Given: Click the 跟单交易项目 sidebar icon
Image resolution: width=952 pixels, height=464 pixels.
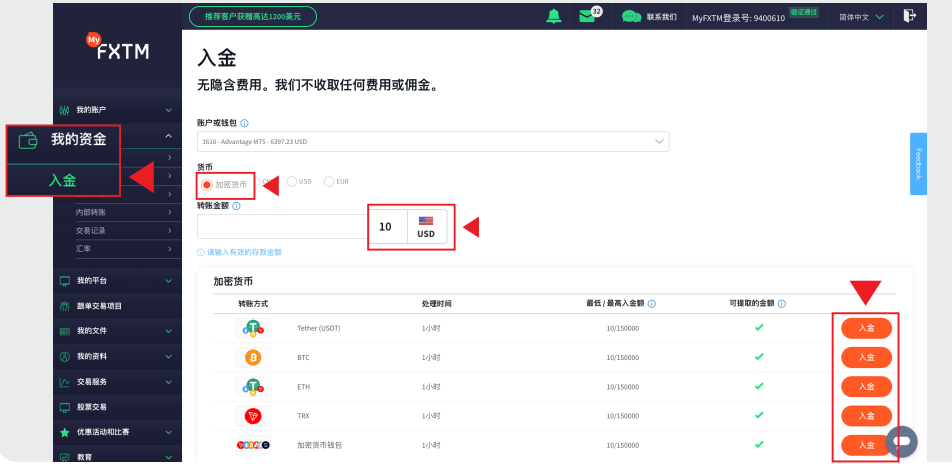Looking at the screenshot, I should pyautogui.click(x=65, y=306).
